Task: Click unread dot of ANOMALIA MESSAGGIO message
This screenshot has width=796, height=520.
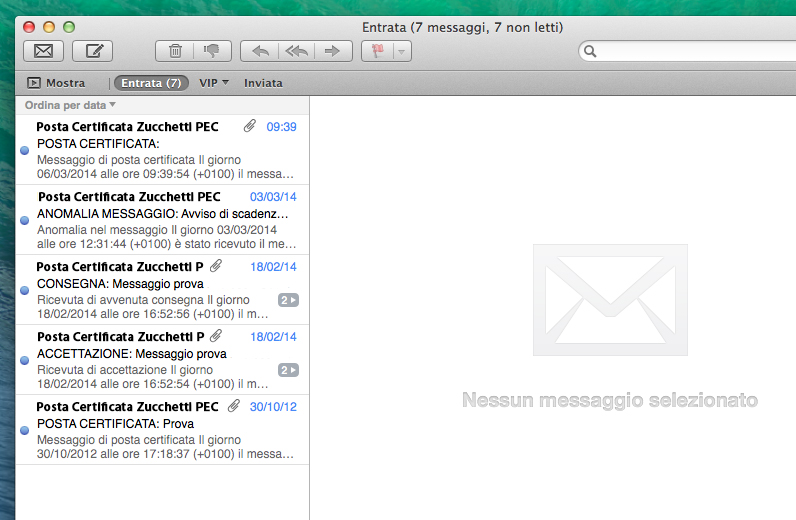Action: (24, 220)
